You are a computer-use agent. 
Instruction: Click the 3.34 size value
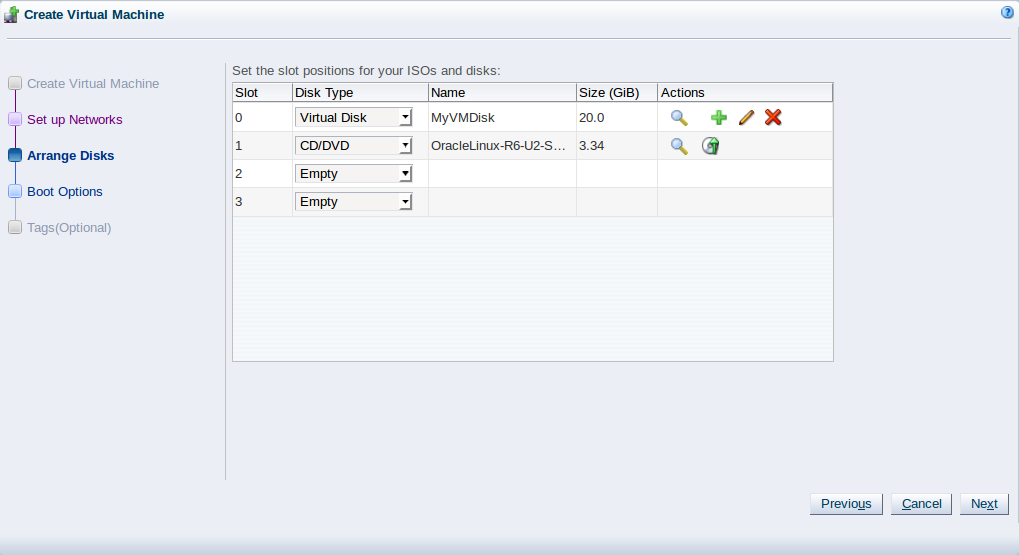pos(591,146)
